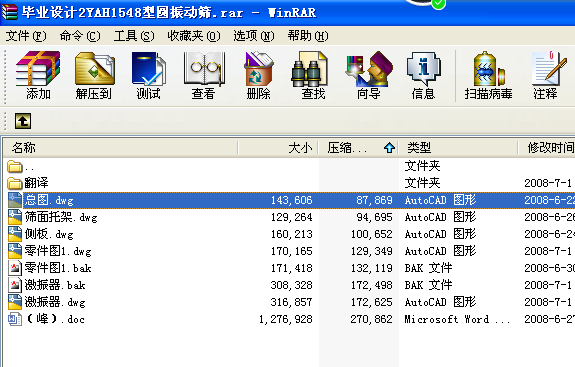Click selected row name 总图.dwg

[x=49, y=200]
